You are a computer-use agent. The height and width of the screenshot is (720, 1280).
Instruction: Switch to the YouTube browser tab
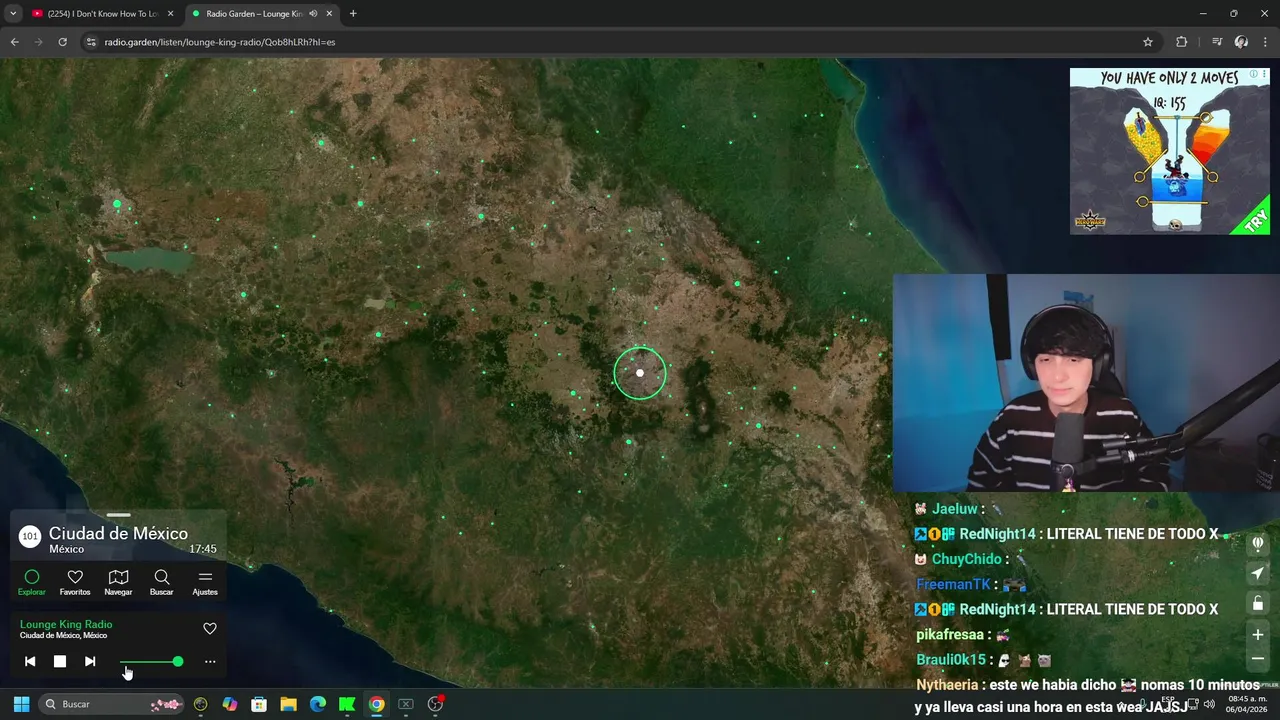(x=100, y=14)
